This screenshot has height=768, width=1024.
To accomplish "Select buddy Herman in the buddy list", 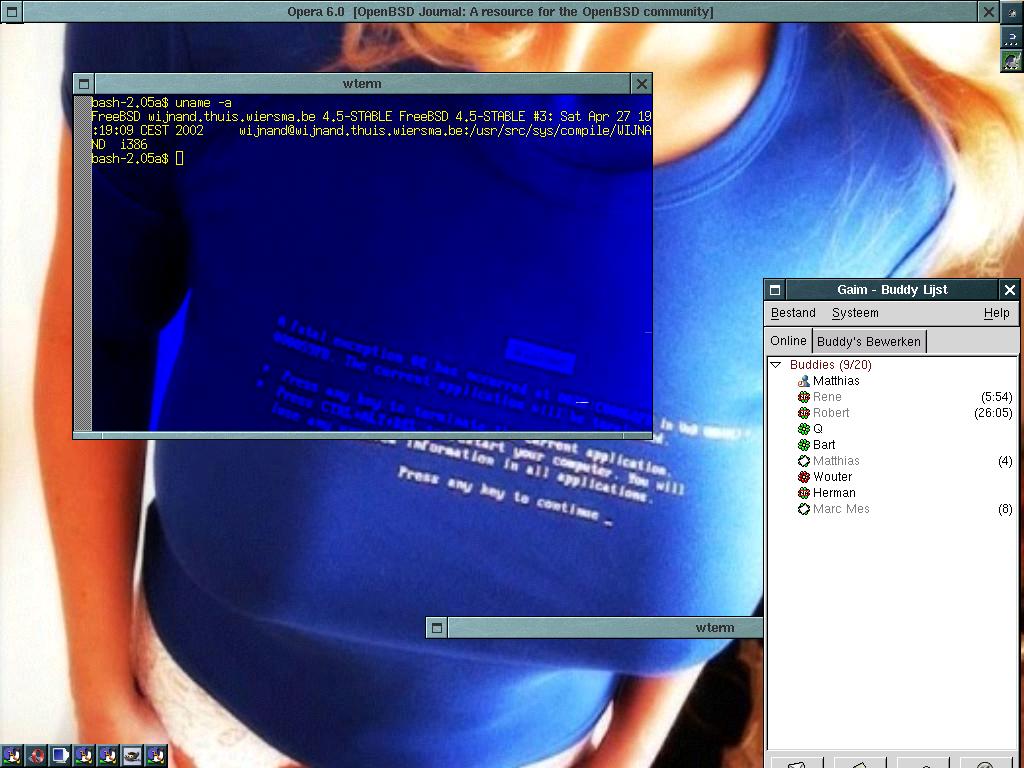I will pyautogui.click(x=834, y=493).
